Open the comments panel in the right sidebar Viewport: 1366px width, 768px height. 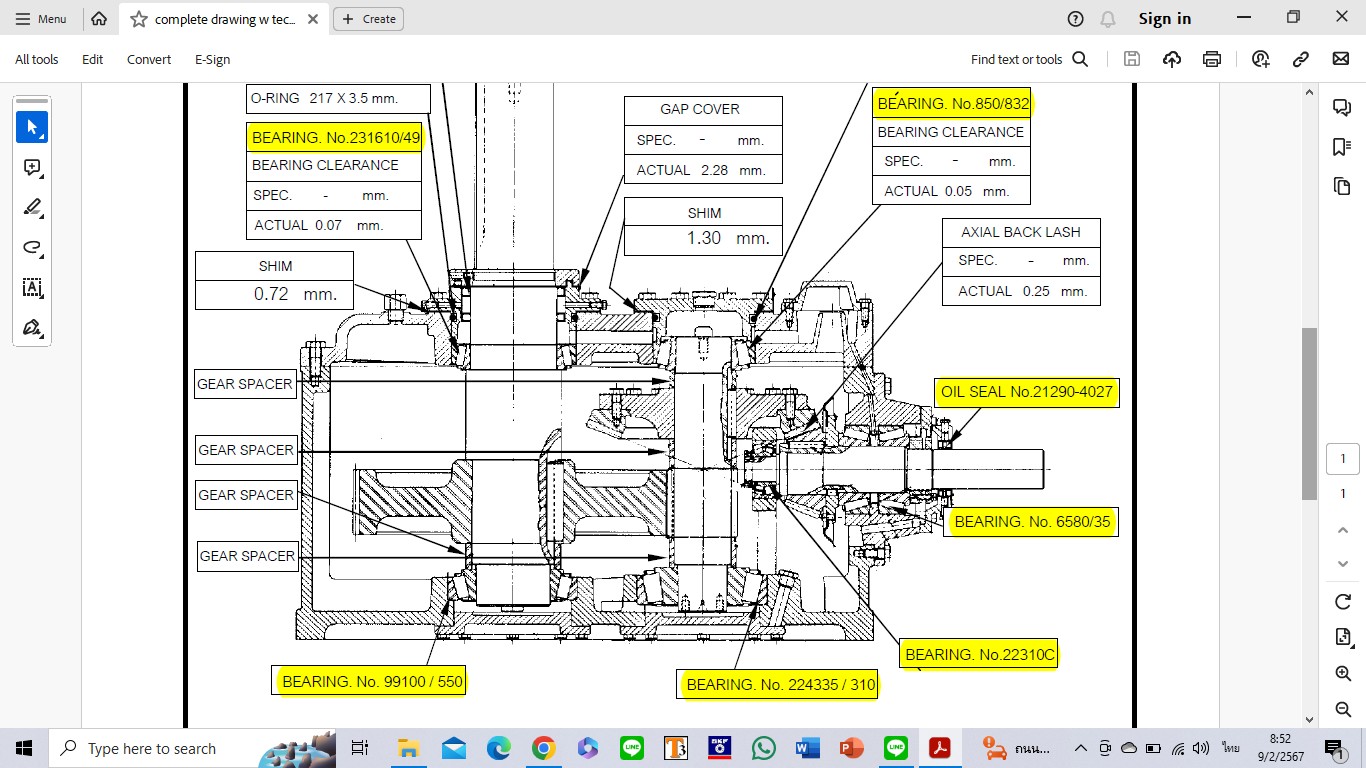1342,108
